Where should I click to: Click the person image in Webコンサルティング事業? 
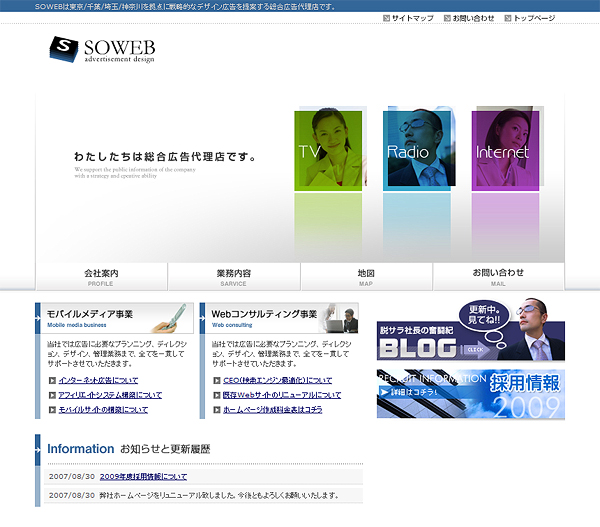(339, 319)
